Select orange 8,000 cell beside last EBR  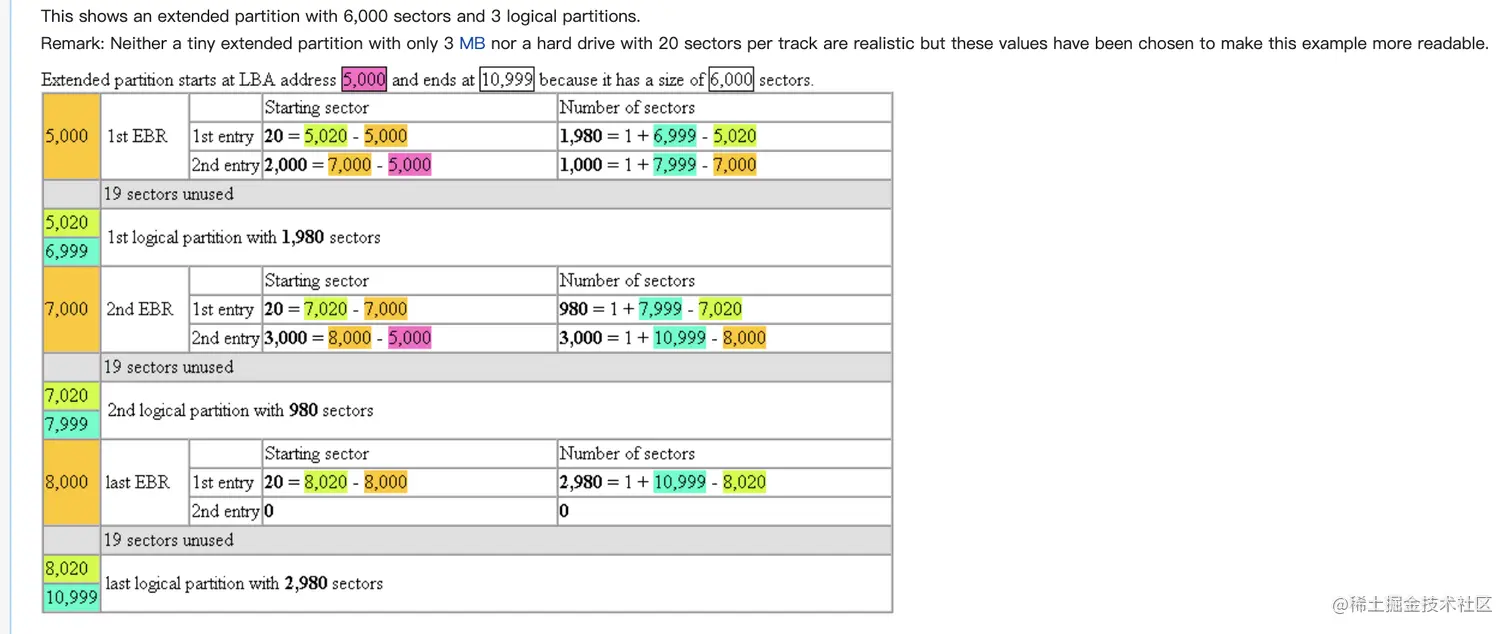71,482
